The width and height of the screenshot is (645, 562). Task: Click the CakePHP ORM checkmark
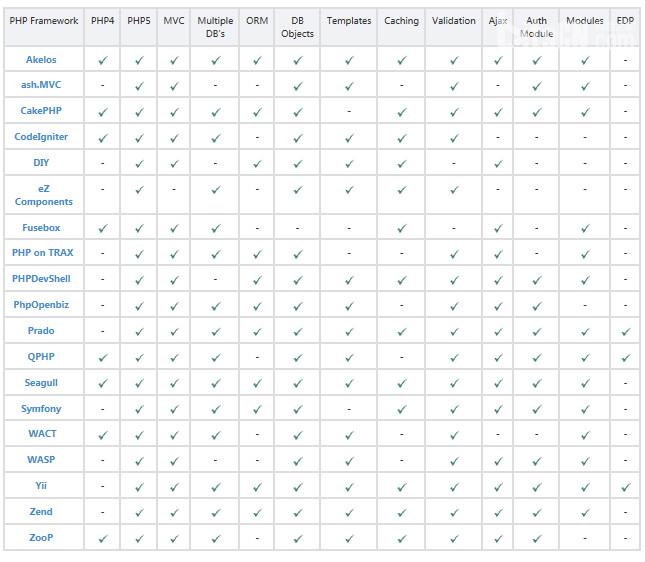click(257, 112)
